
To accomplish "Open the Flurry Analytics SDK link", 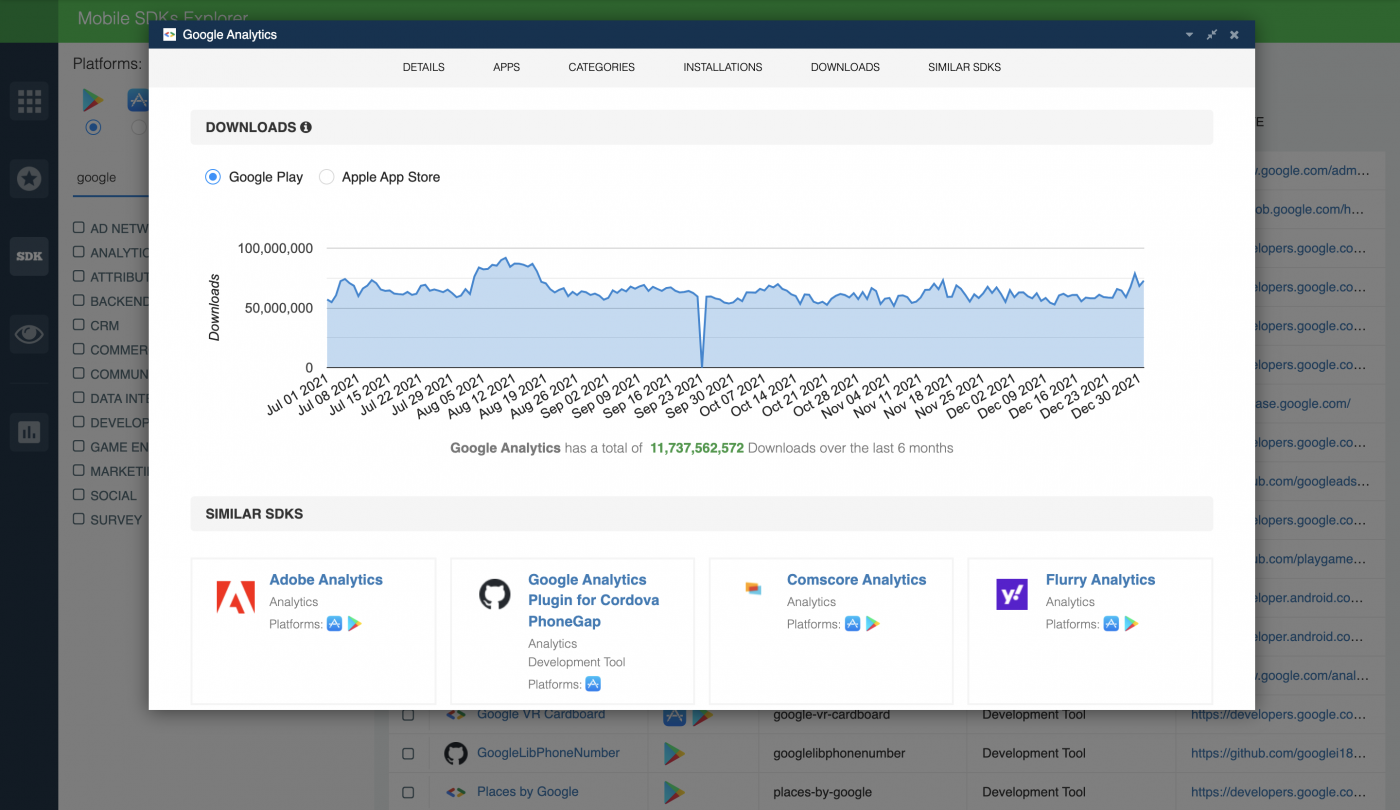I will [x=1101, y=580].
